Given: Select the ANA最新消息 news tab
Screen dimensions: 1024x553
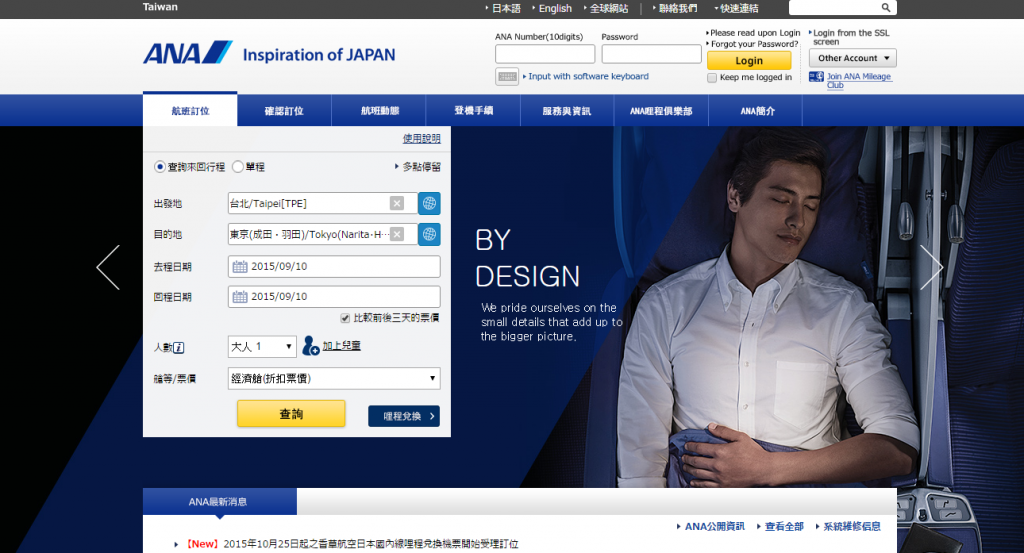Looking at the screenshot, I should (219, 501).
